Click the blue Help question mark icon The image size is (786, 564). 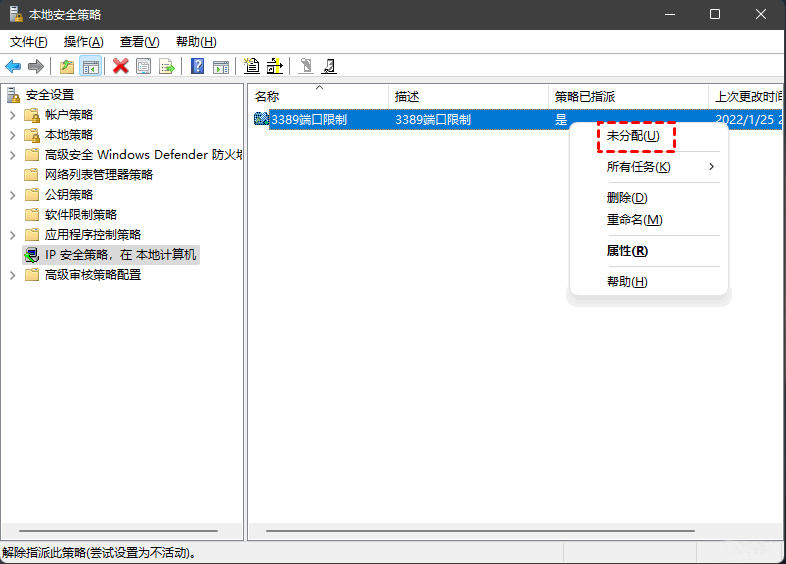(198, 66)
